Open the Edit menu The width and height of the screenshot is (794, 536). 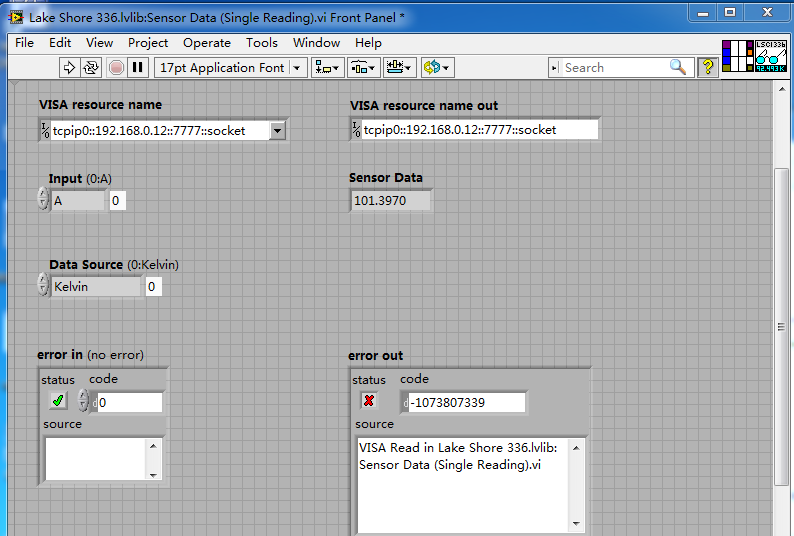pos(60,43)
